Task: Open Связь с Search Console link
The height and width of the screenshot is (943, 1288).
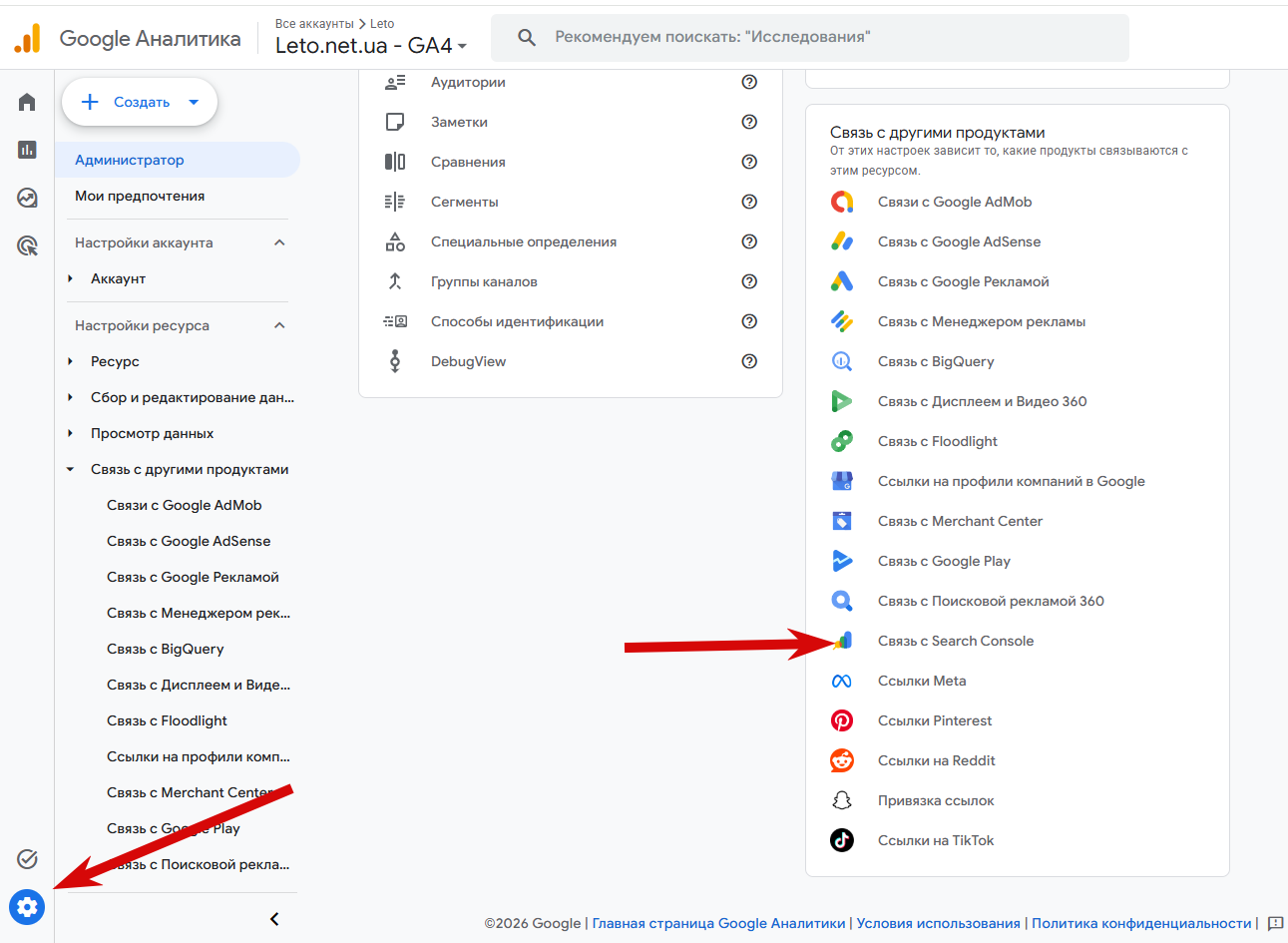Action: click(x=955, y=641)
